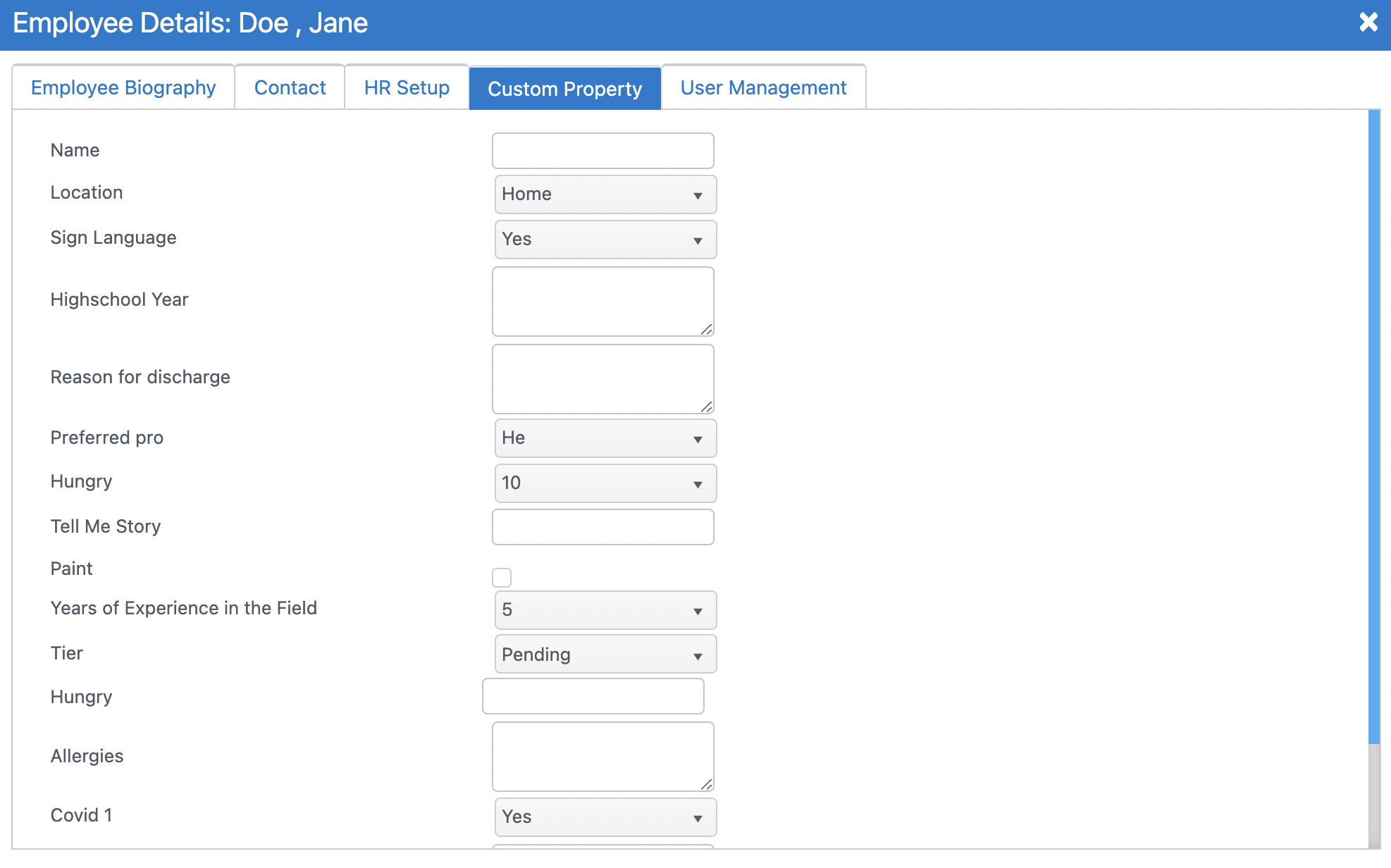Close the Employee Details dialog
The width and height of the screenshot is (1391, 868).
(1368, 23)
